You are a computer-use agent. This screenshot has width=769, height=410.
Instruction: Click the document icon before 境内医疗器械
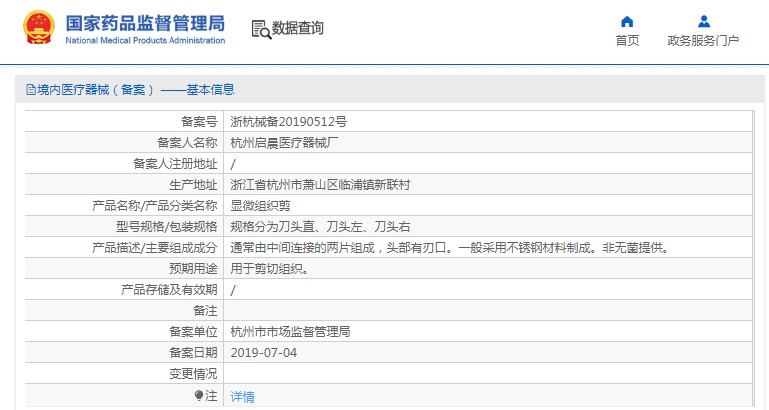(x=31, y=90)
